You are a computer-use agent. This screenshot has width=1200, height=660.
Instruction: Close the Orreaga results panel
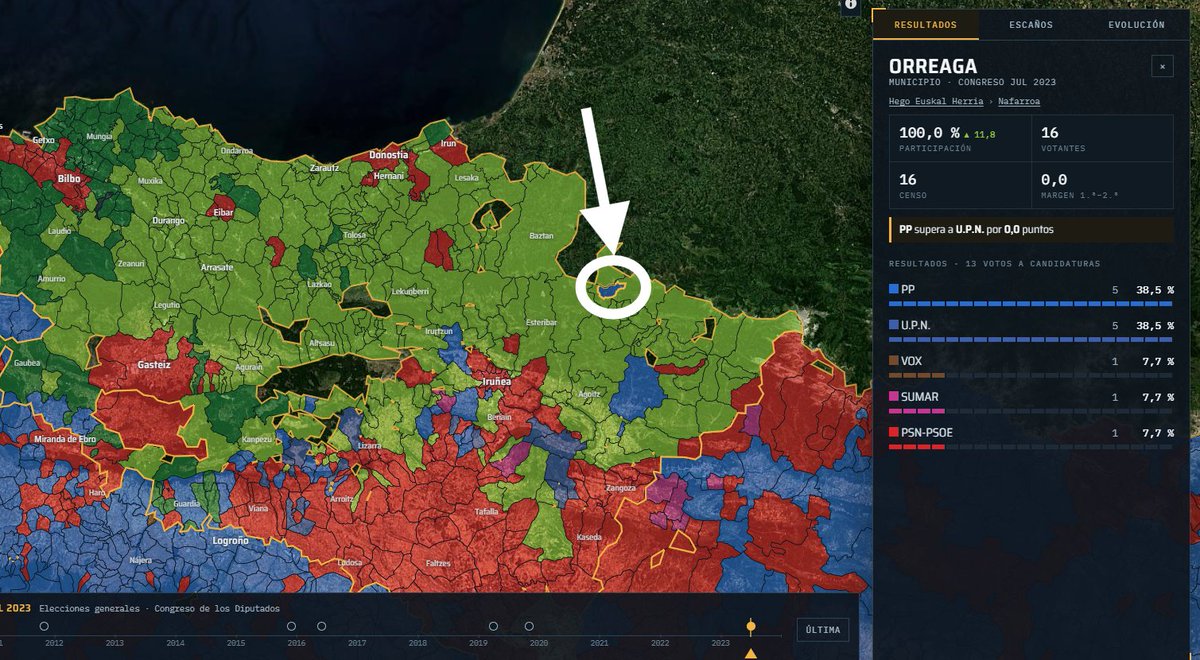(x=1162, y=67)
